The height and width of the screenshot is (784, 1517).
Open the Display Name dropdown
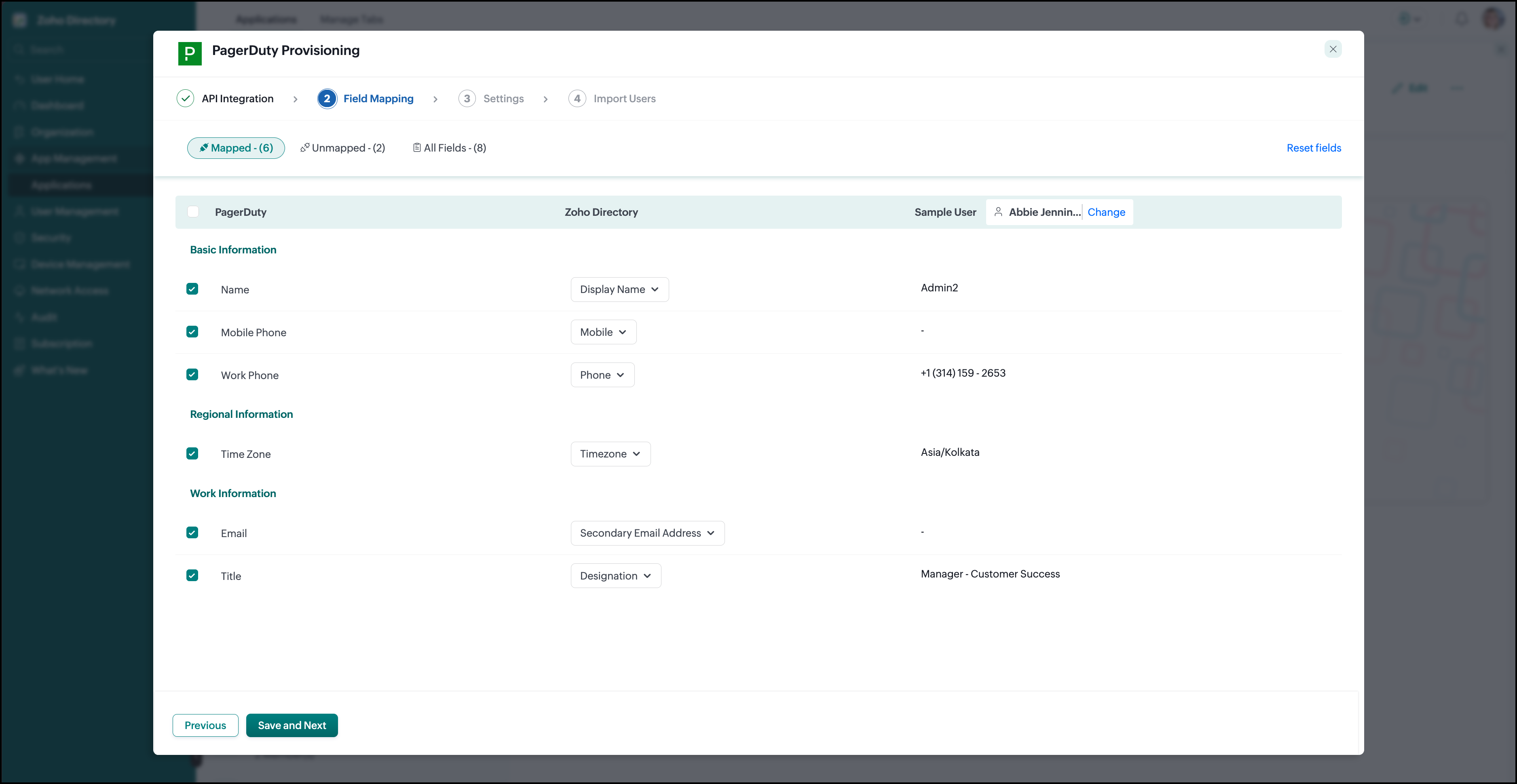[x=619, y=290]
